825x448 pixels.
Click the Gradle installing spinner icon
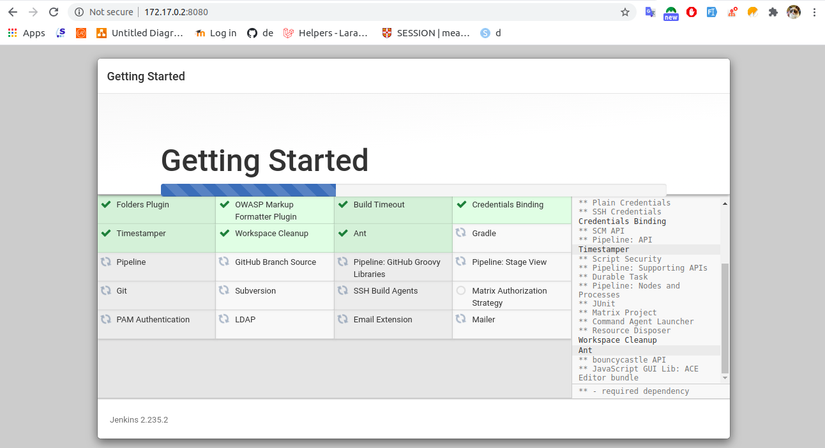coord(461,233)
